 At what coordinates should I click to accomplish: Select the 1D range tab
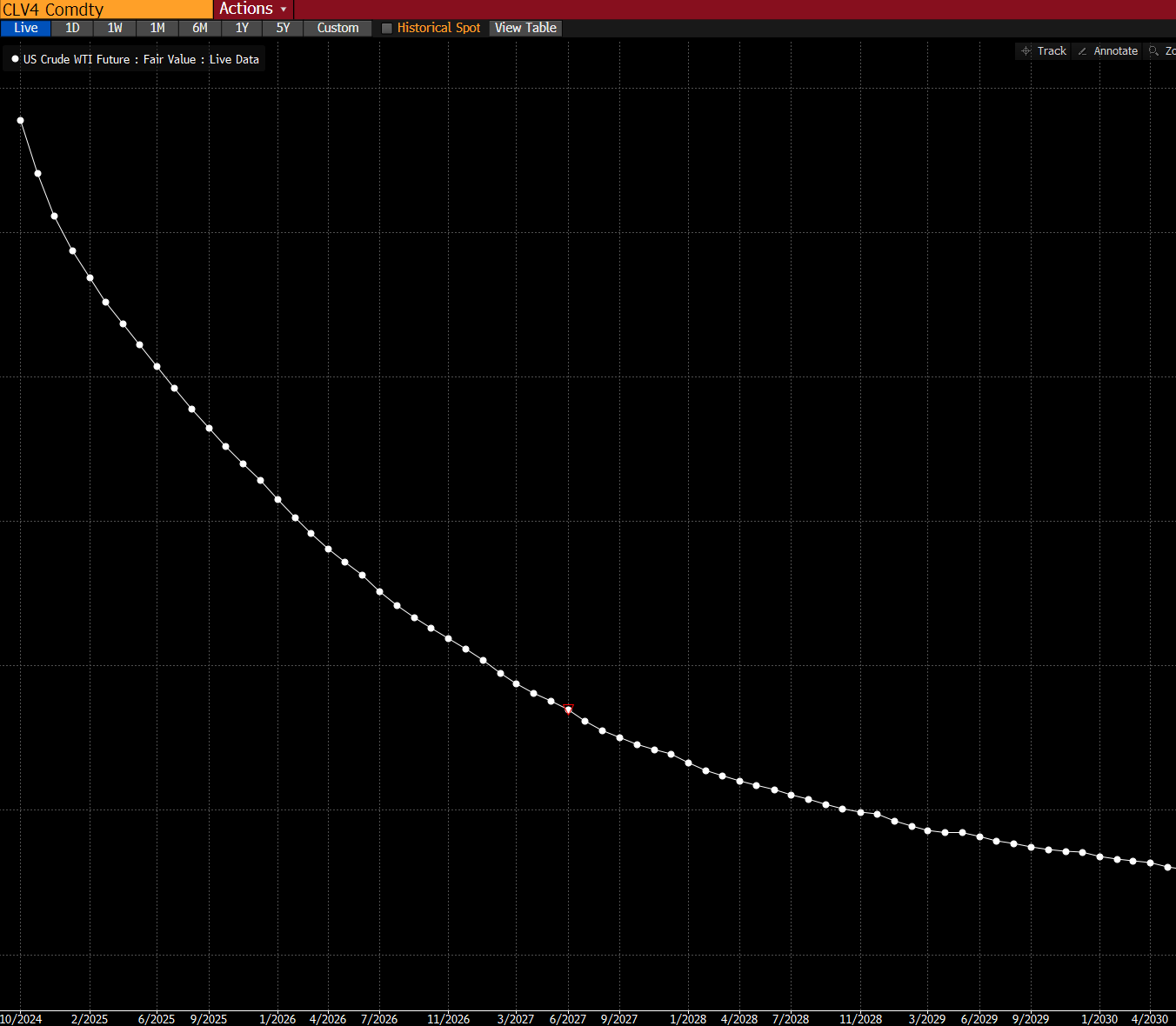(x=72, y=28)
